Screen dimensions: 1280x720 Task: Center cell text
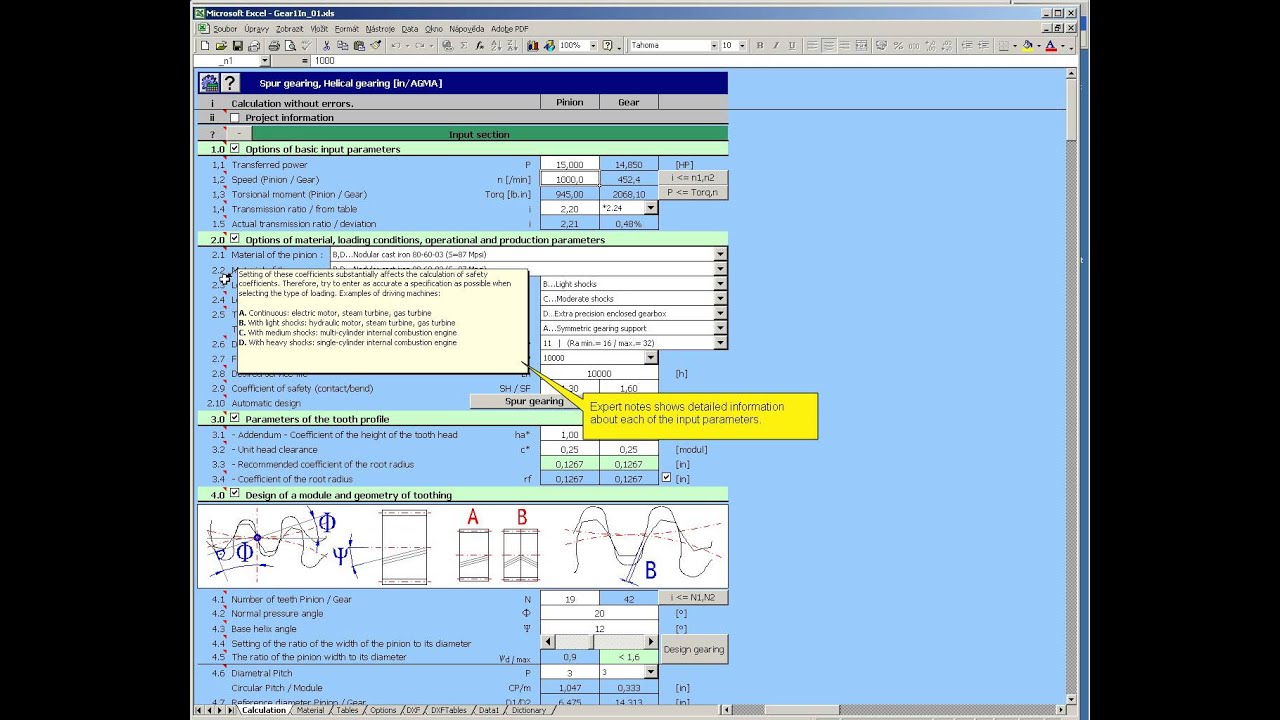tap(828, 45)
